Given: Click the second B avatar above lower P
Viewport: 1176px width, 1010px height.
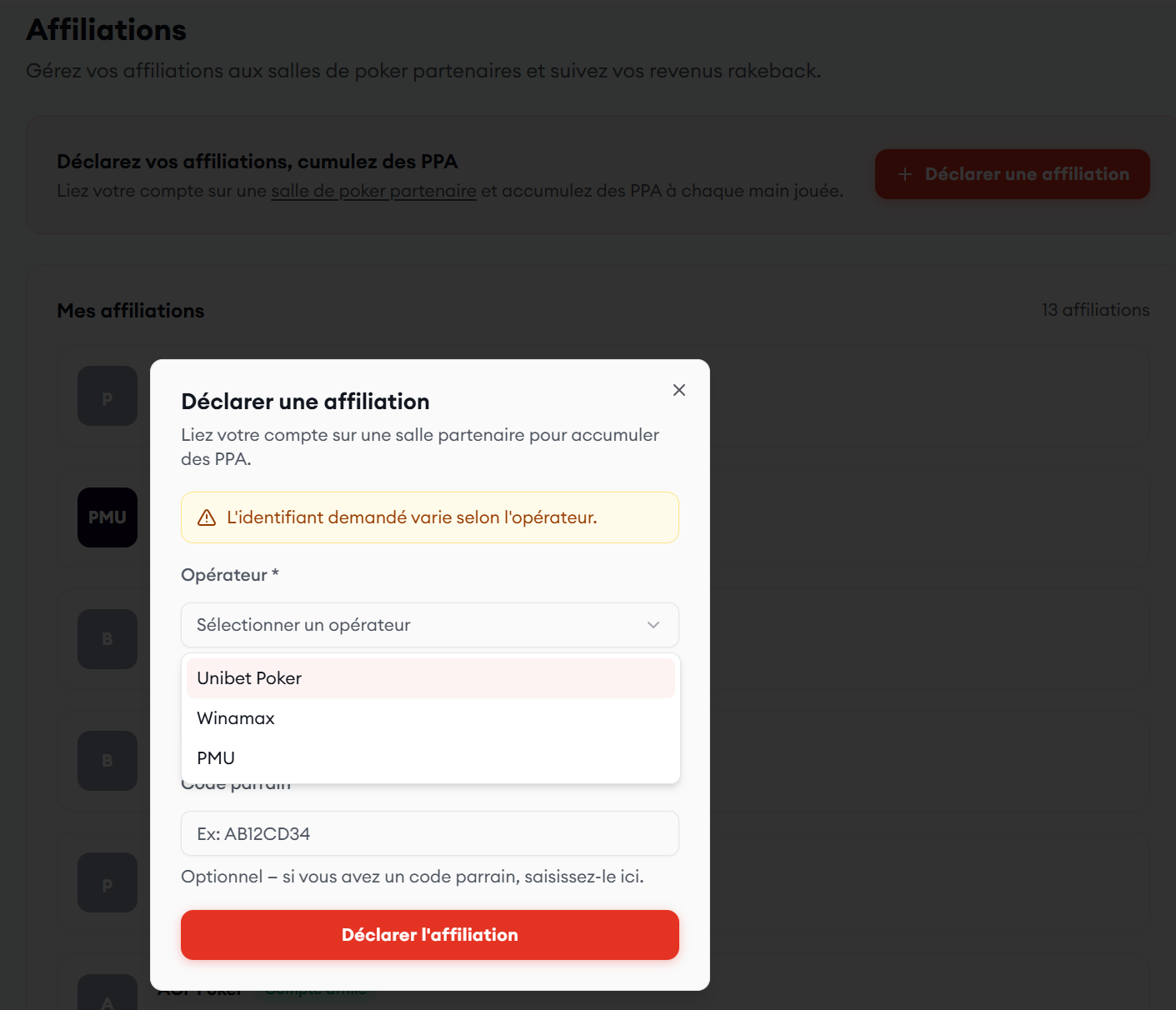Looking at the screenshot, I should (x=108, y=761).
